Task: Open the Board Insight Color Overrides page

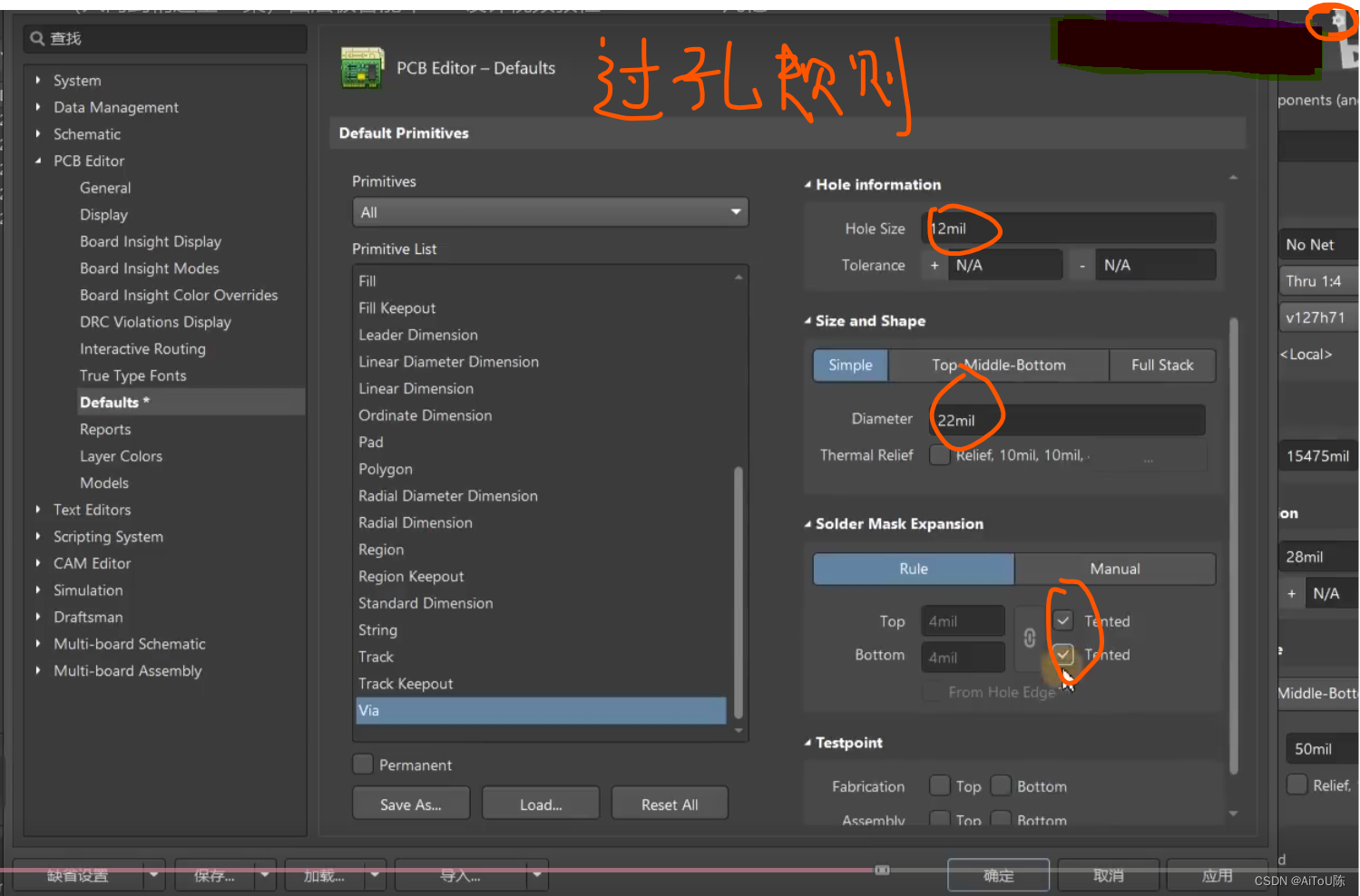Action: (x=179, y=295)
